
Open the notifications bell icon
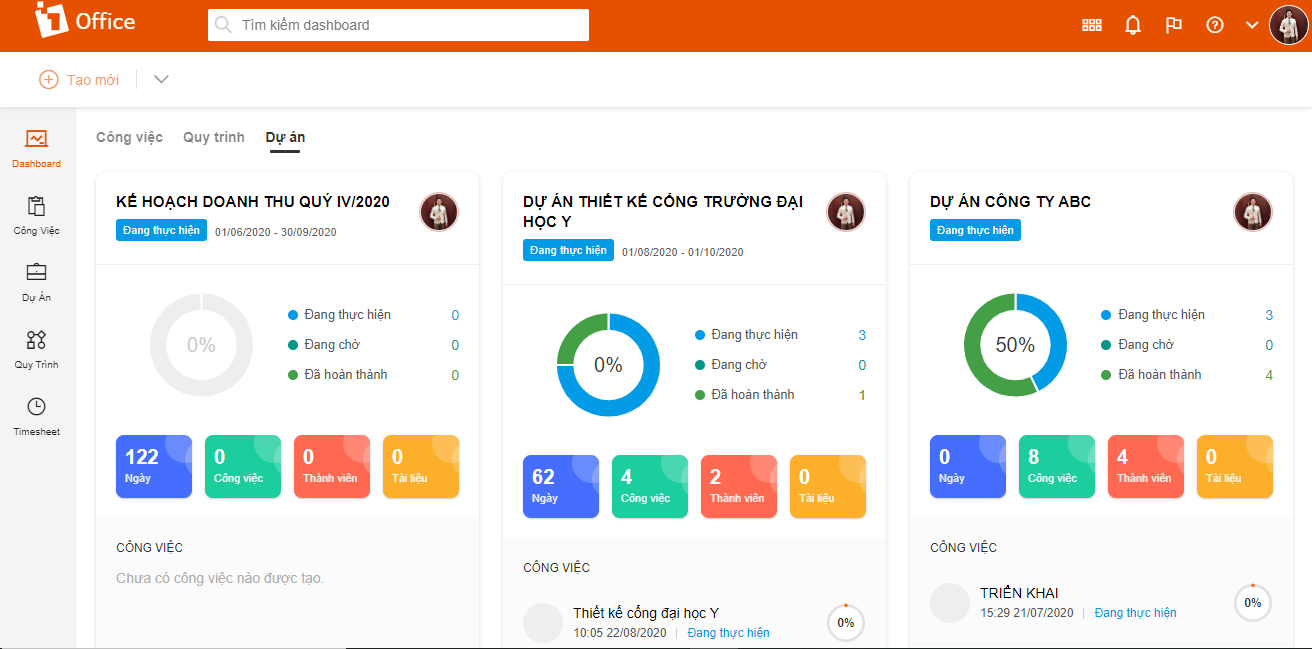(1133, 25)
